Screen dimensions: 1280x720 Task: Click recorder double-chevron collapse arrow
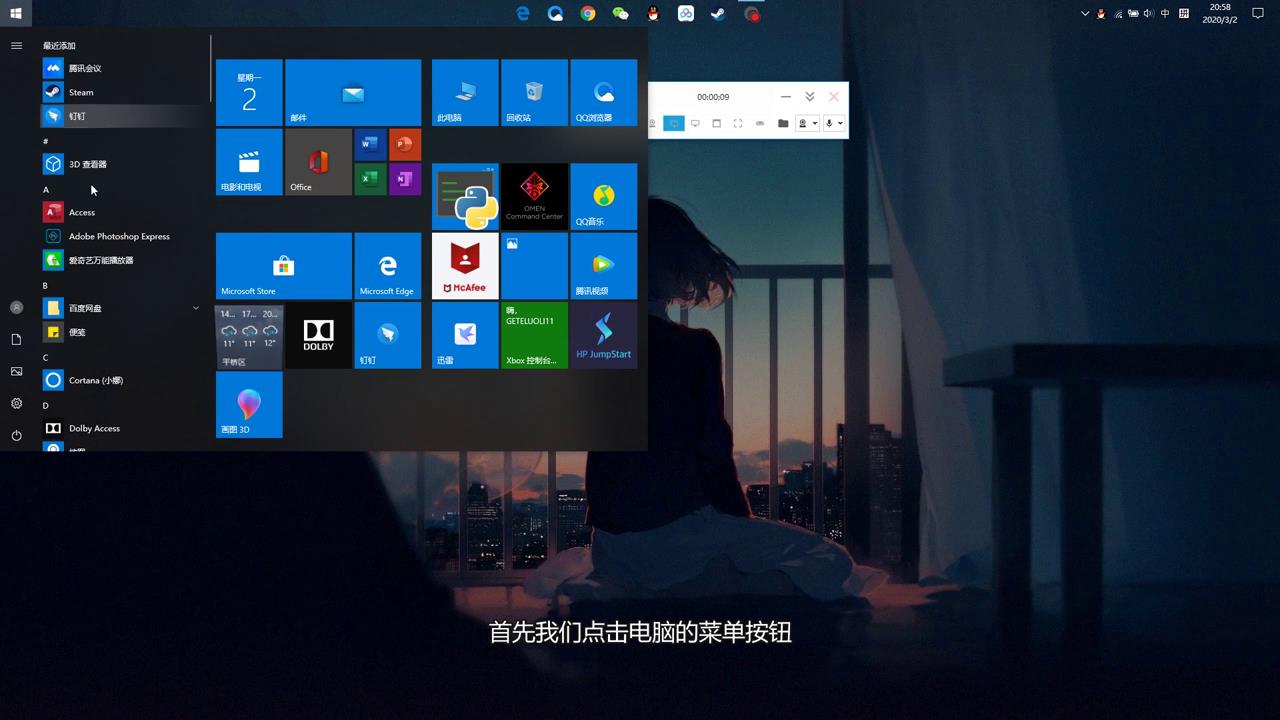[x=810, y=97]
